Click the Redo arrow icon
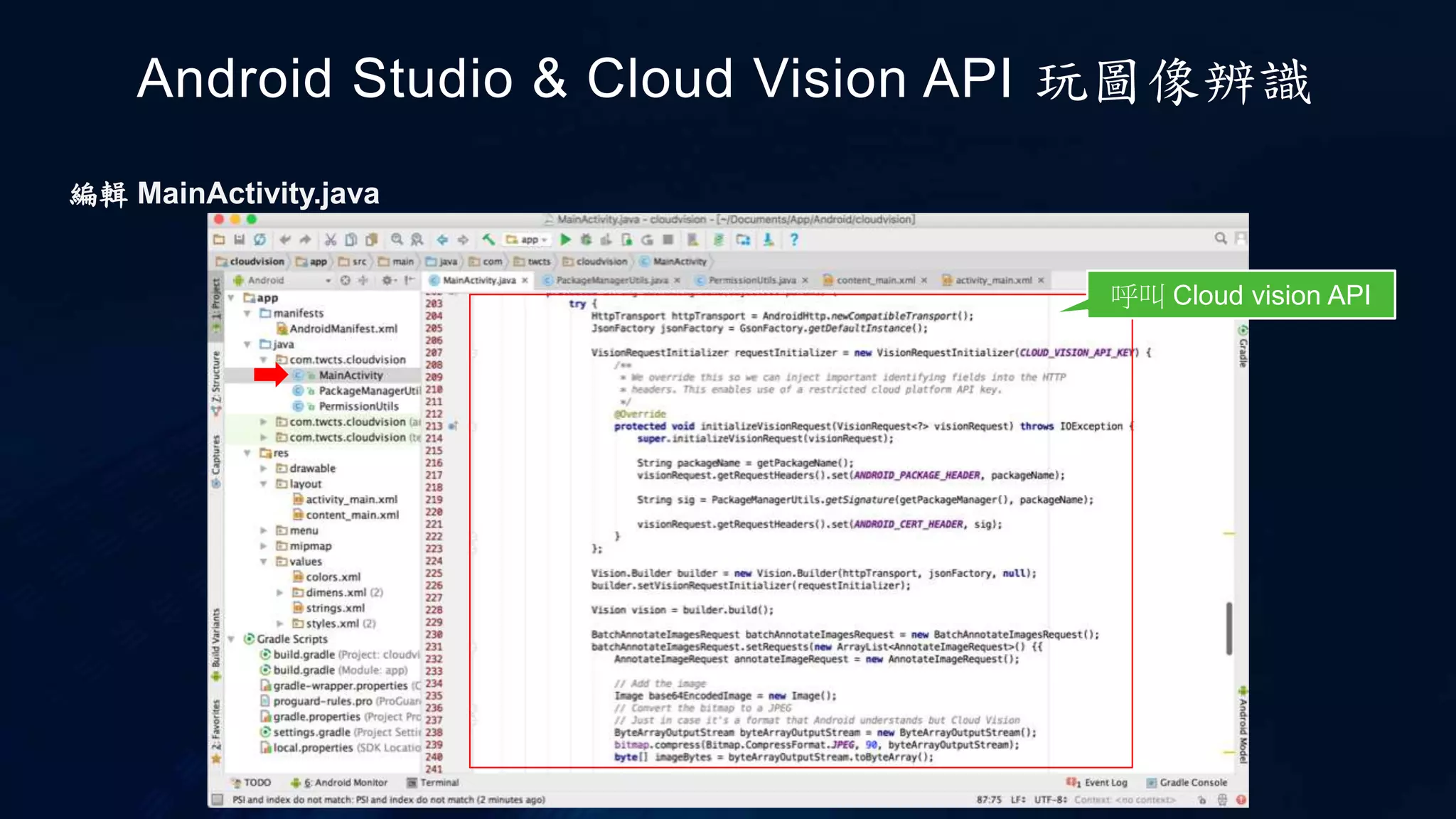 coord(305,240)
